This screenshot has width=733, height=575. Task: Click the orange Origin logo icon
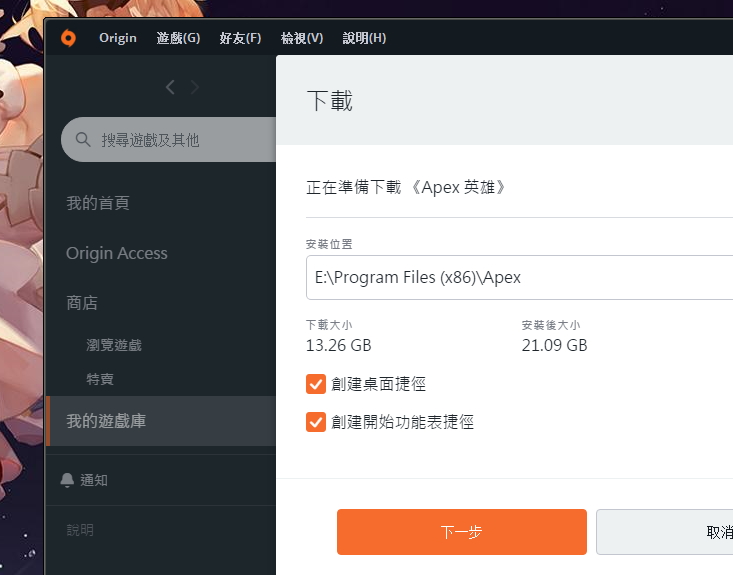coord(68,38)
